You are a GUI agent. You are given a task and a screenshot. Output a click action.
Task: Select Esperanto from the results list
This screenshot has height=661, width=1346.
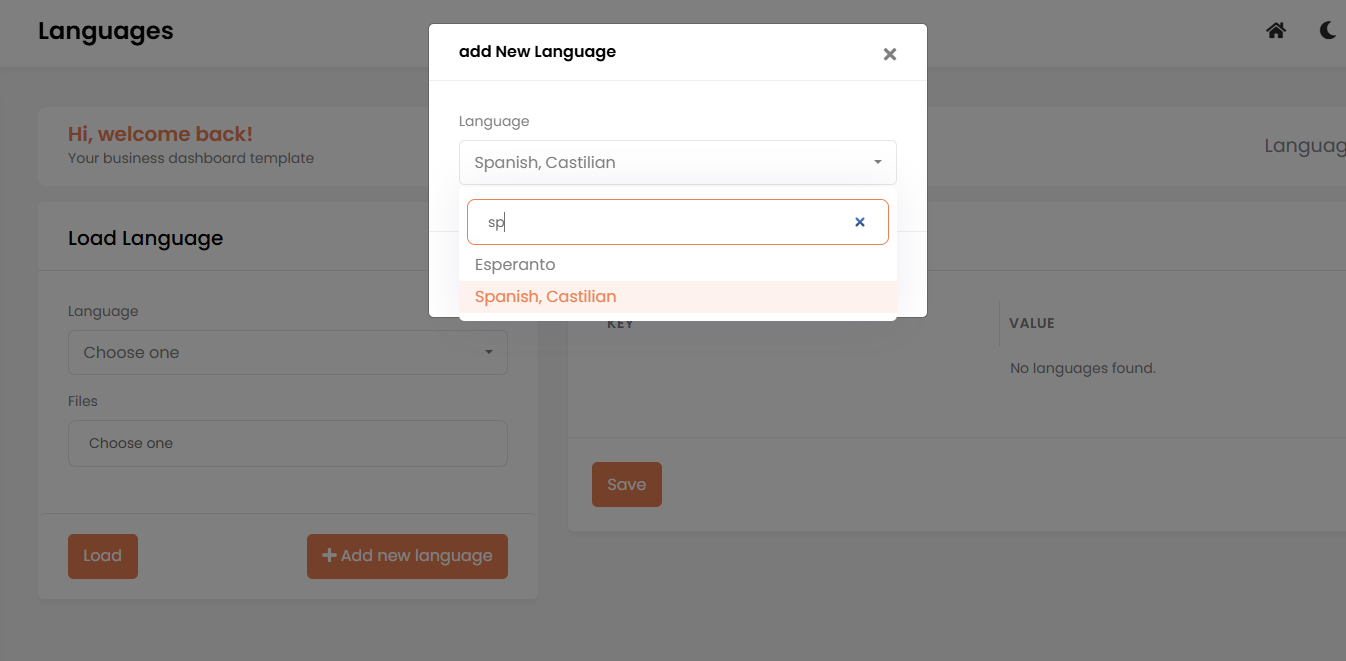coord(515,265)
